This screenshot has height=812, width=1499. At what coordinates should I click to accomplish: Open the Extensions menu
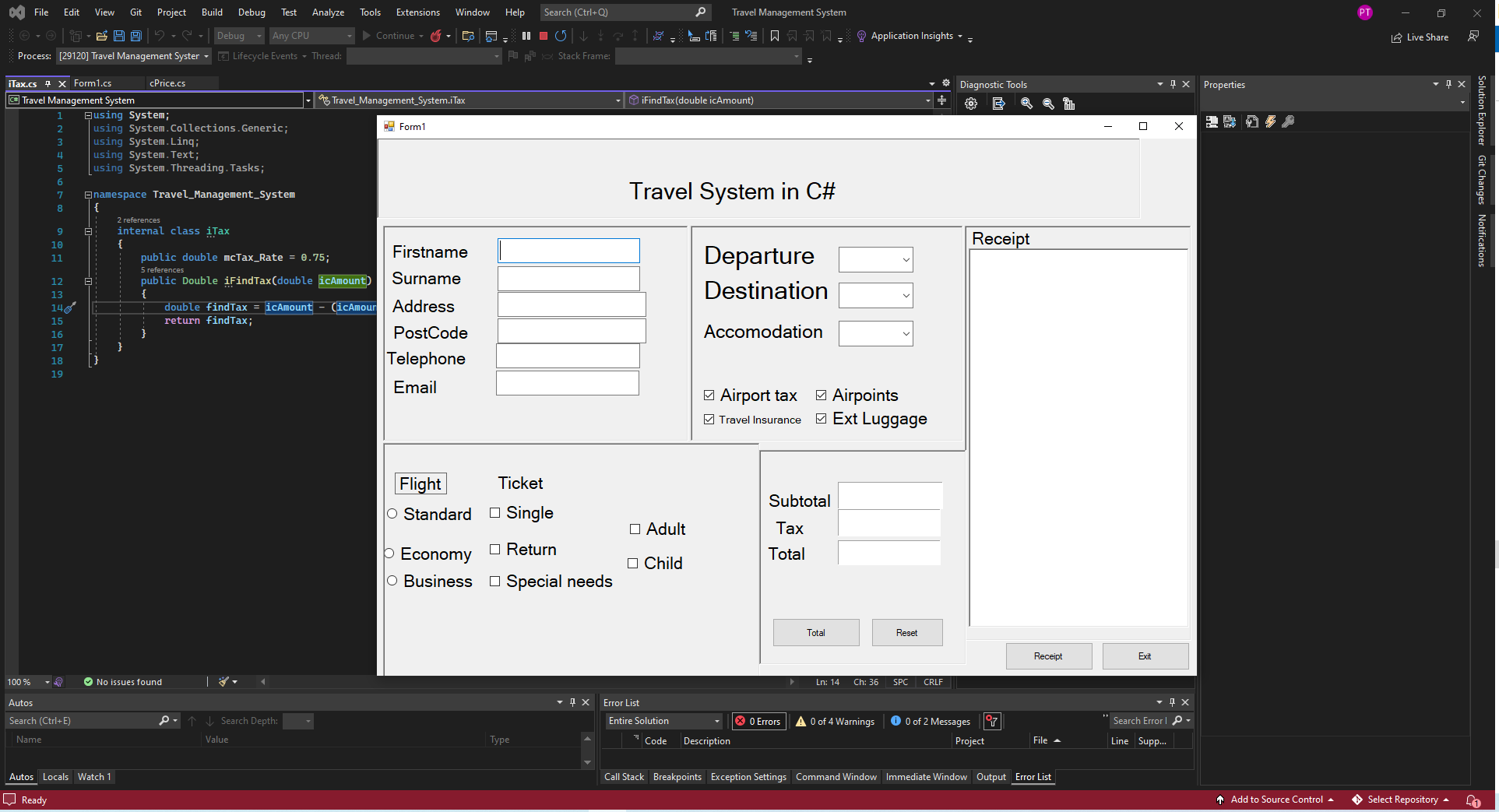click(x=417, y=12)
